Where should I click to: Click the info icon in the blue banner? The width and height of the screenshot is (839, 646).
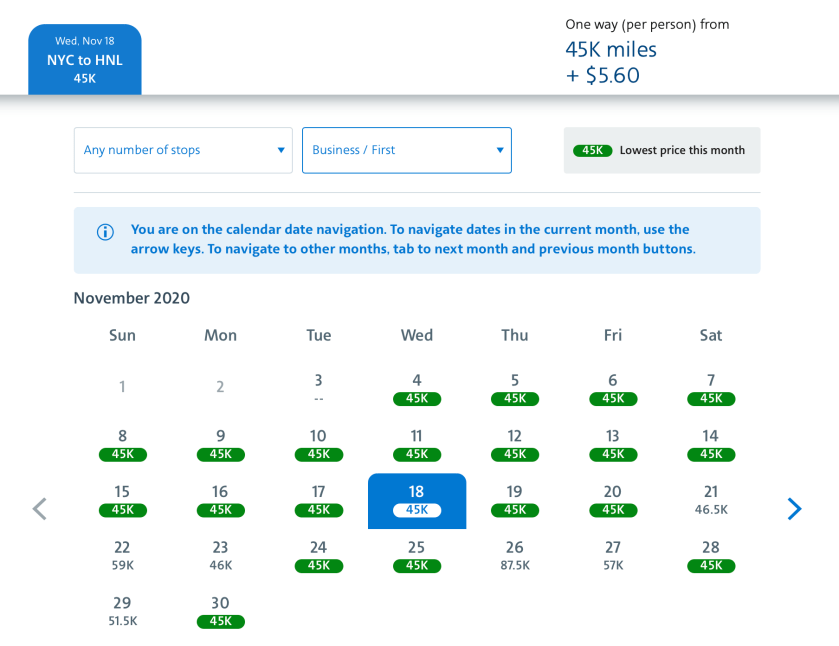click(x=105, y=232)
